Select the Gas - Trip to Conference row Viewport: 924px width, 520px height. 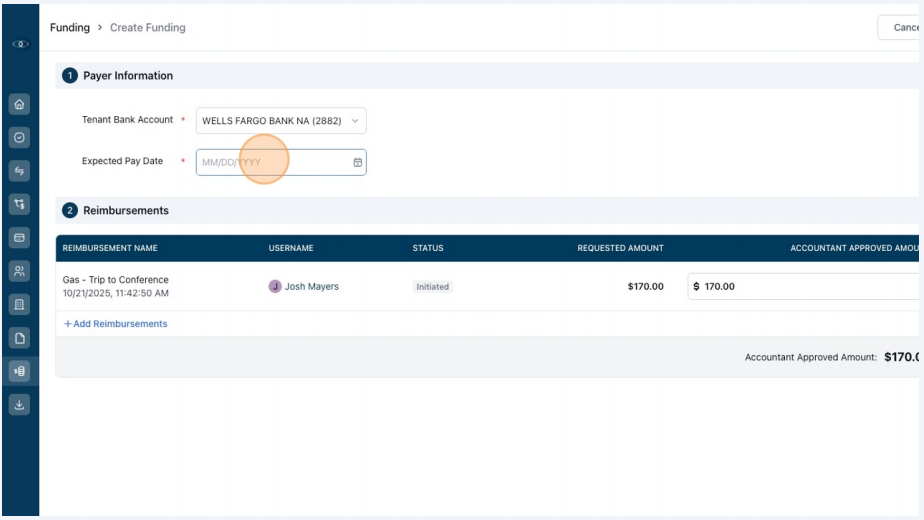click(489, 287)
